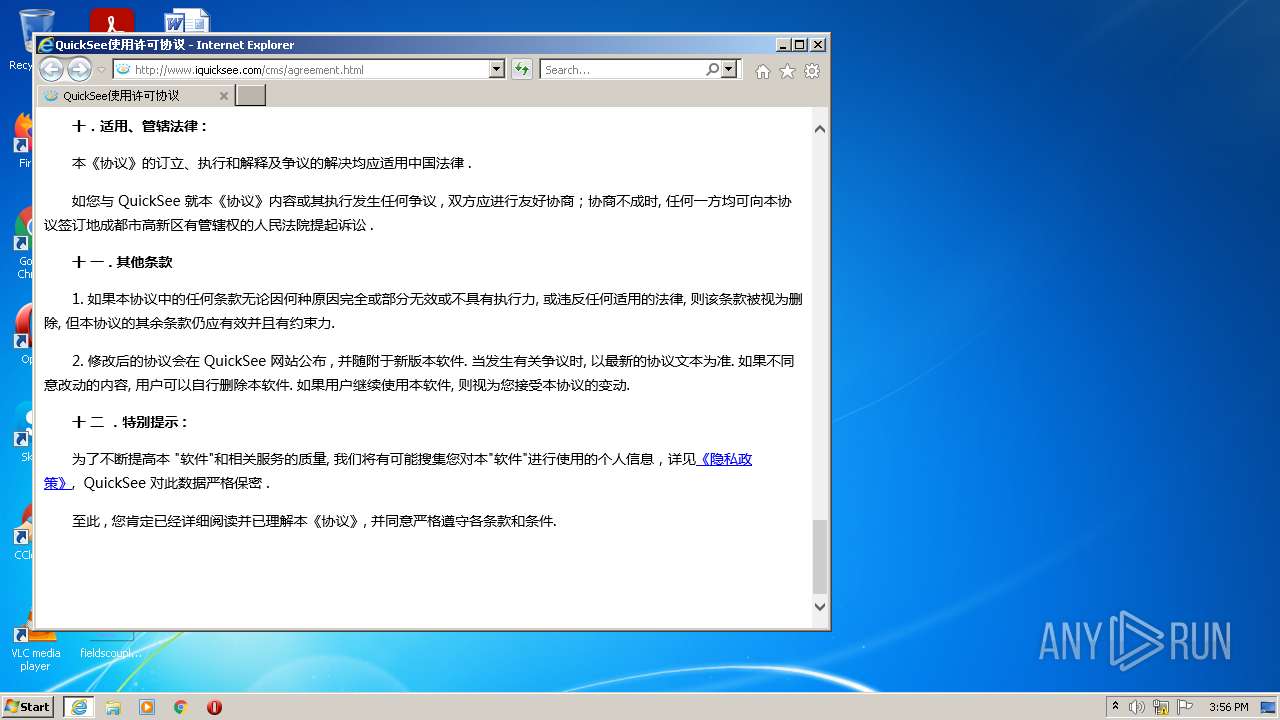Open the Chrome taskbar icon

click(181, 706)
